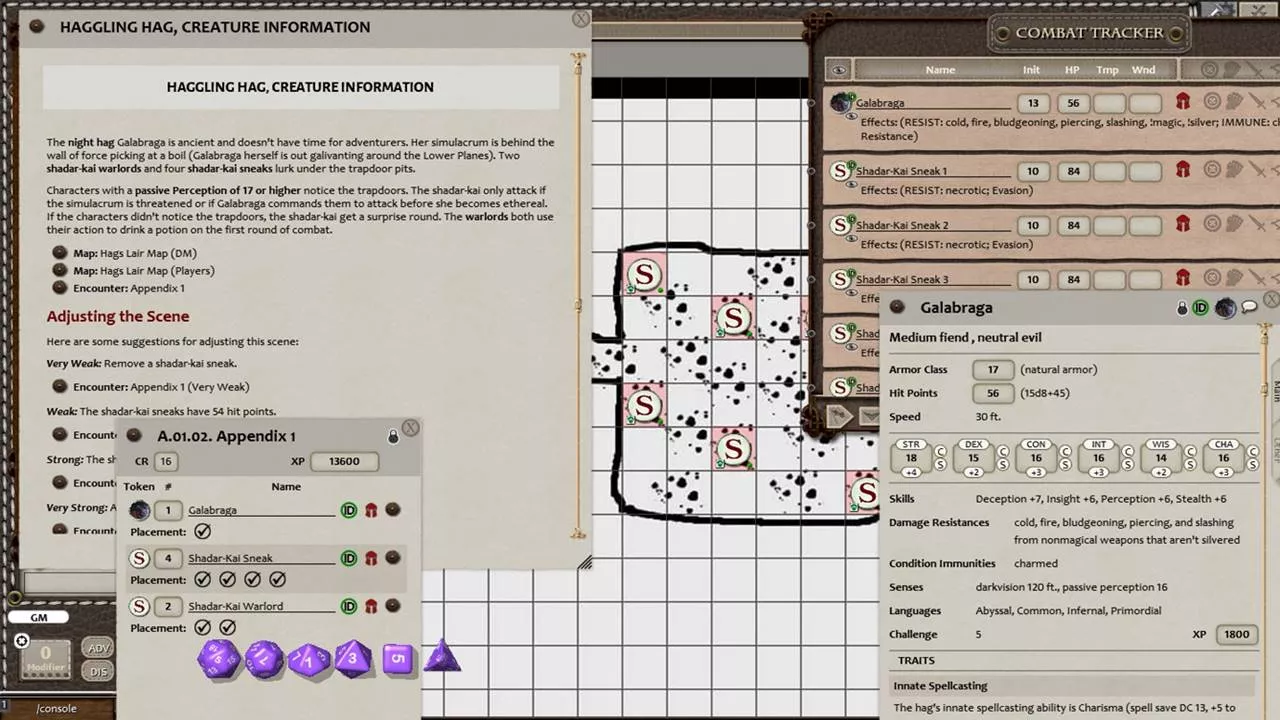The width and height of the screenshot is (1280, 720).
Task: Edit the Shadar-Kai Sneak count field showing 4
Action: pos(167,558)
